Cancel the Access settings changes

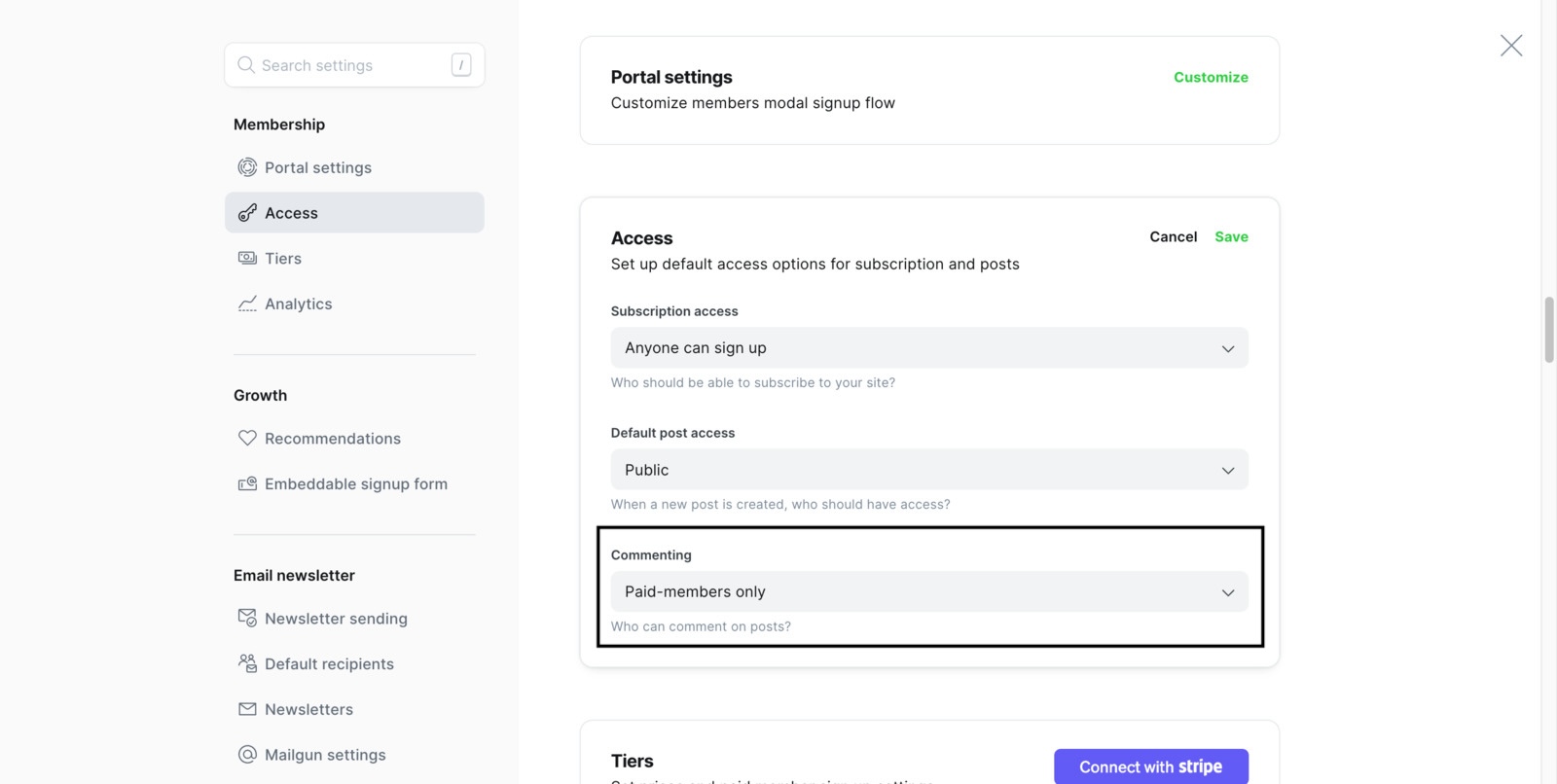coord(1173,236)
